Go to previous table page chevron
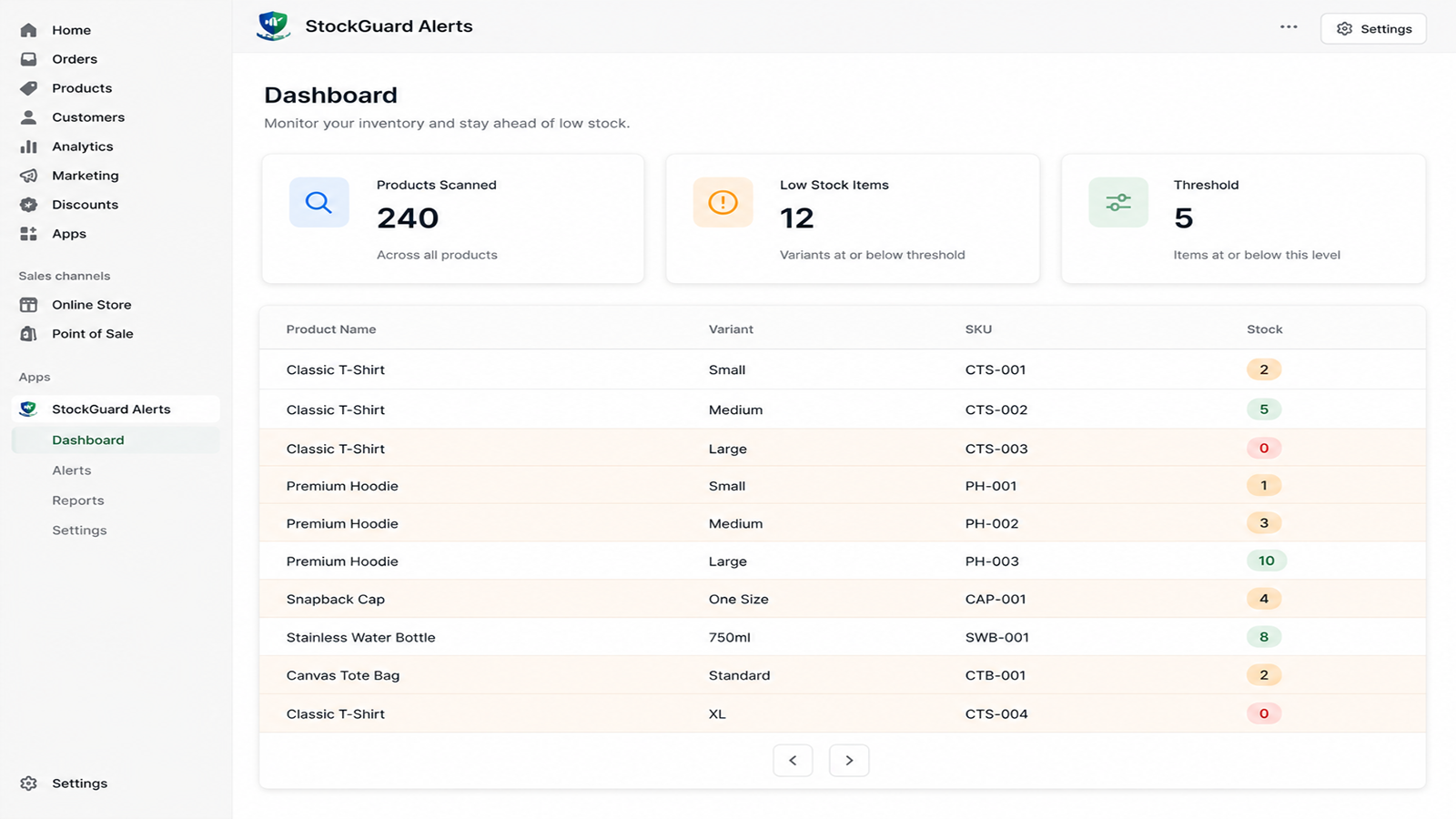 coord(793,760)
